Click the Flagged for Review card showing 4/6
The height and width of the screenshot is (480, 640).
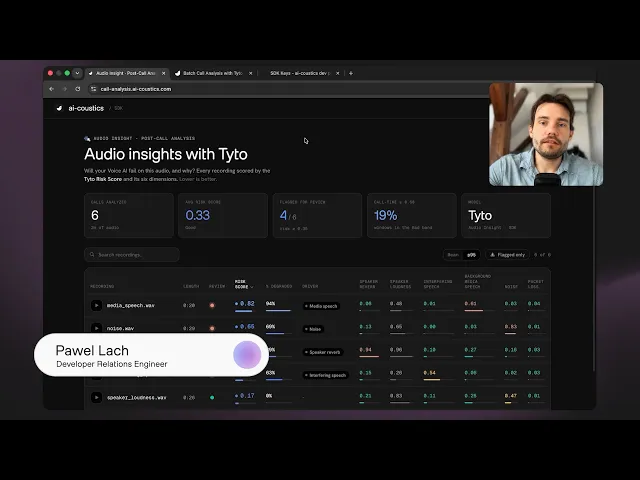[317, 216]
